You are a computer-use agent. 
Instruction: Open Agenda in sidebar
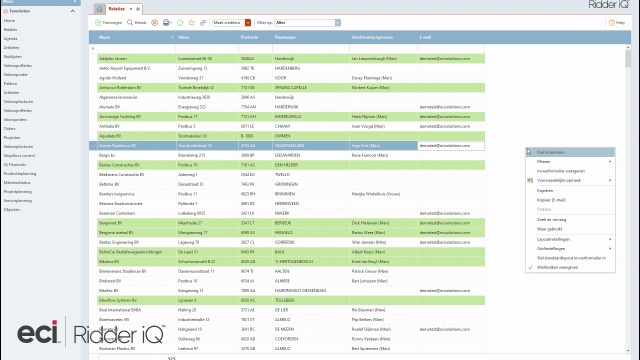point(11,38)
